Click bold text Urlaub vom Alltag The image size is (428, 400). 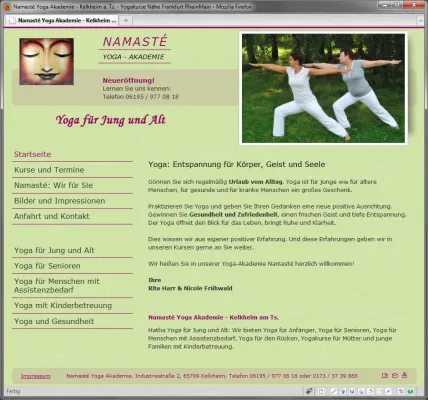[256, 182]
